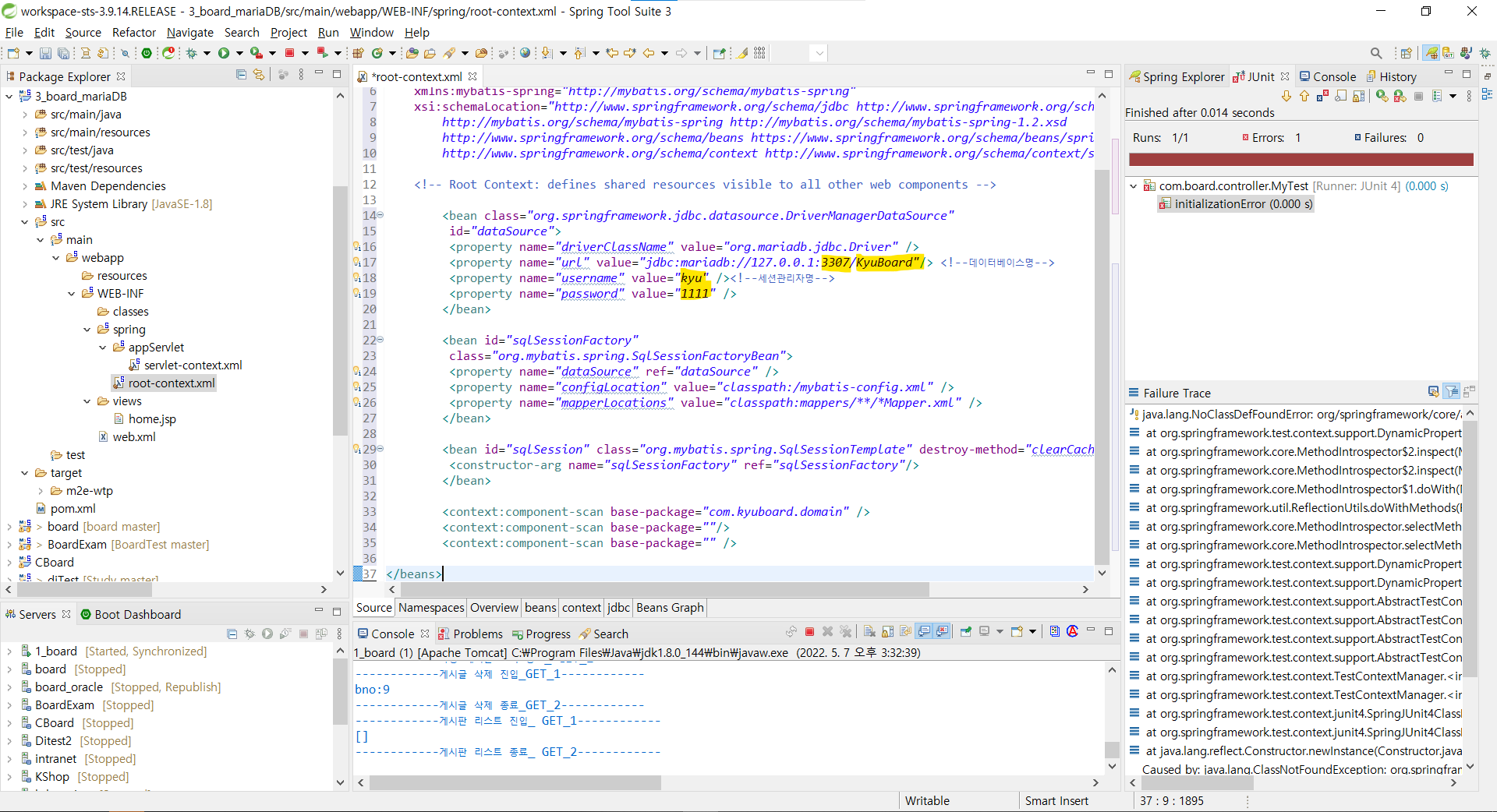
Task: Click the Test Run History icon in JUnit
Action: [1438, 96]
